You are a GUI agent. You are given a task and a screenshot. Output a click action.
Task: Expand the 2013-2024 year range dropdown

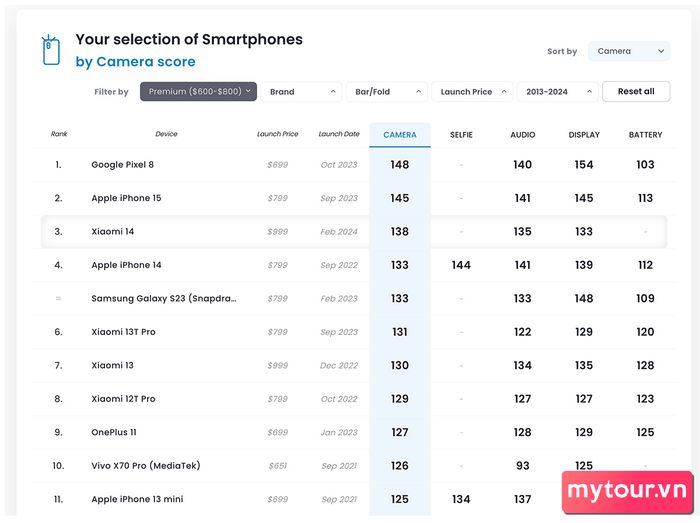pos(558,92)
